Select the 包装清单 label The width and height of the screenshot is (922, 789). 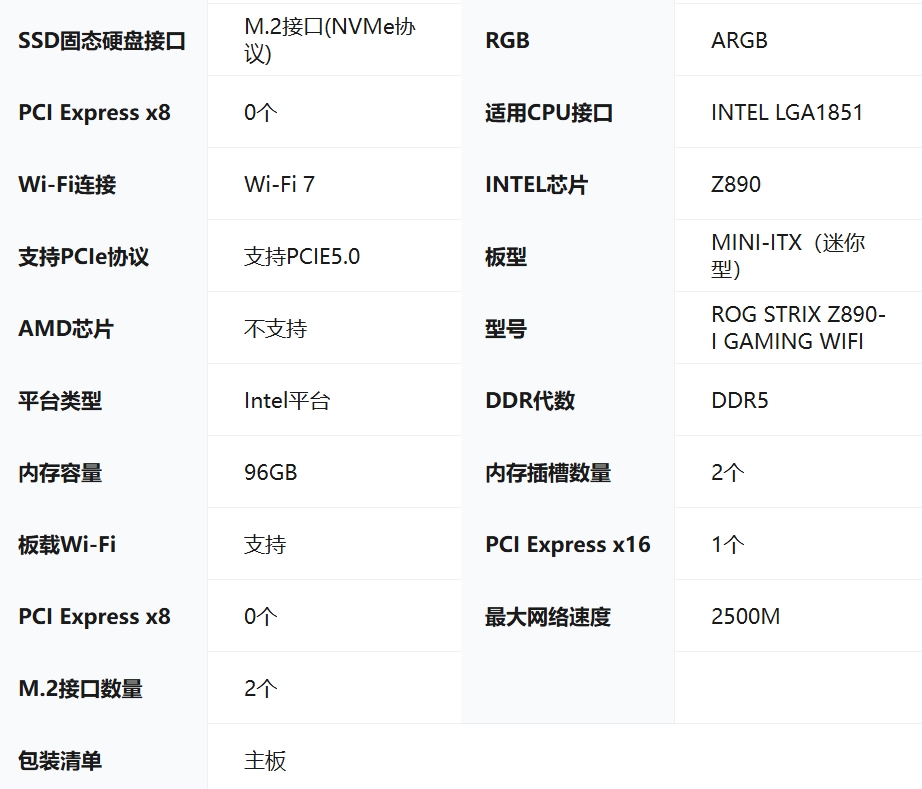(60, 761)
